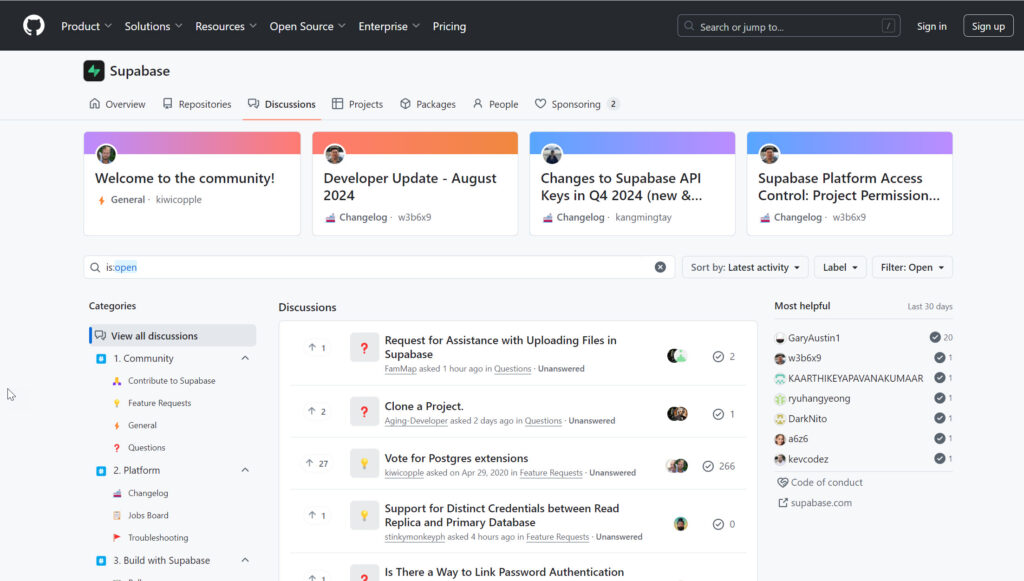Click the comment count on Request for Assistance
Image resolution: width=1024 pixels, height=581 pixels.
pos(724,357)
